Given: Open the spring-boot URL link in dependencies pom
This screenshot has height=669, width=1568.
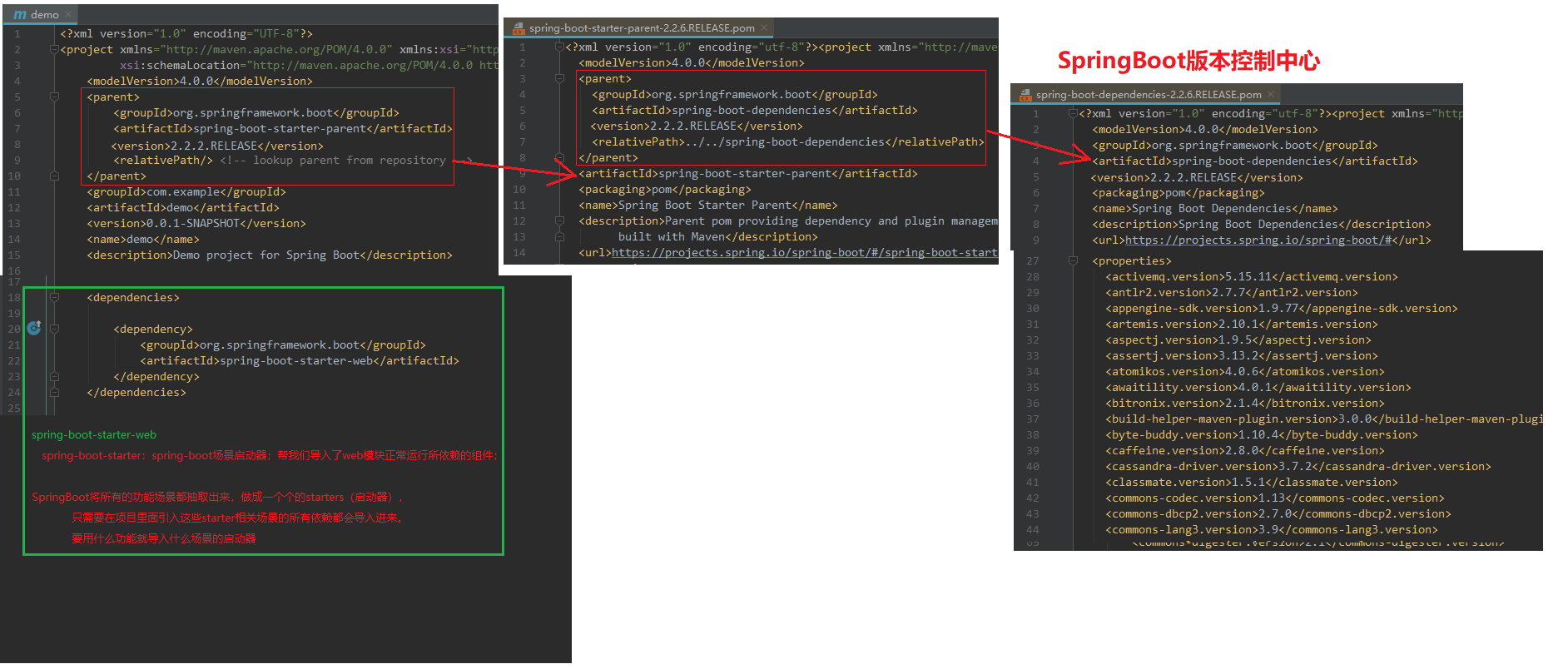Looking at the screenshot, I should 1258,240.
